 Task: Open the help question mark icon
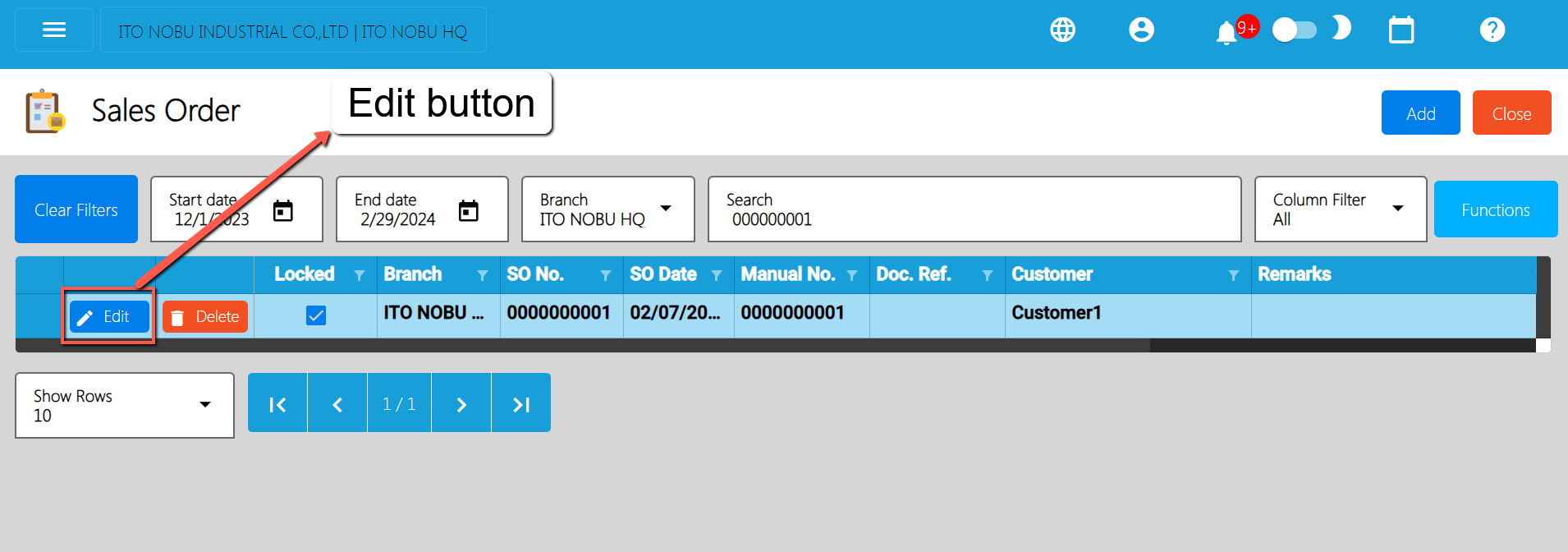point(1492,30)
